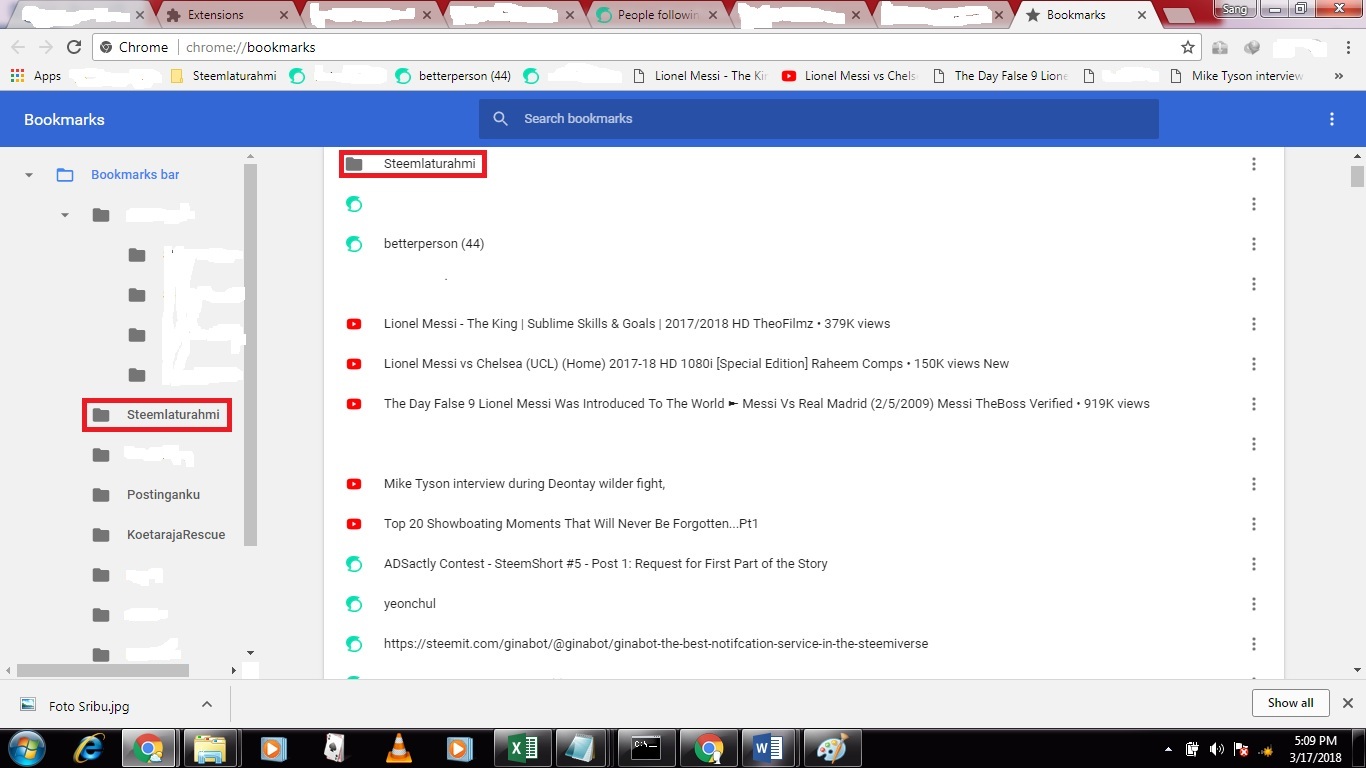Open the more menu for the Lionel Messi - The King row

coord(1254,324)
